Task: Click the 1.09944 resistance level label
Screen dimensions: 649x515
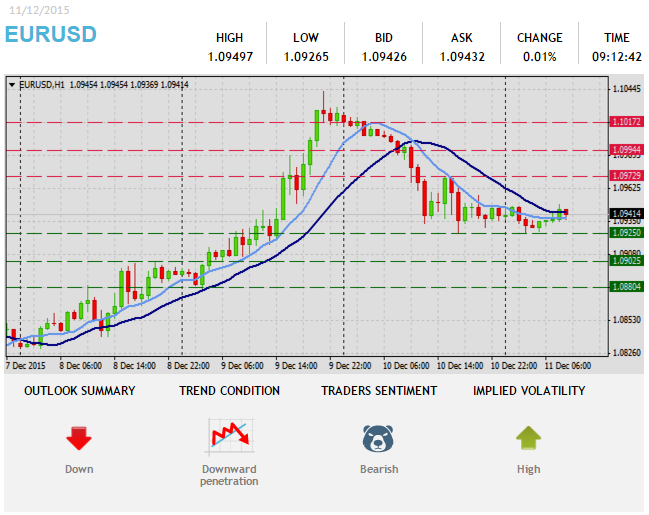Action: pos(627,149)
